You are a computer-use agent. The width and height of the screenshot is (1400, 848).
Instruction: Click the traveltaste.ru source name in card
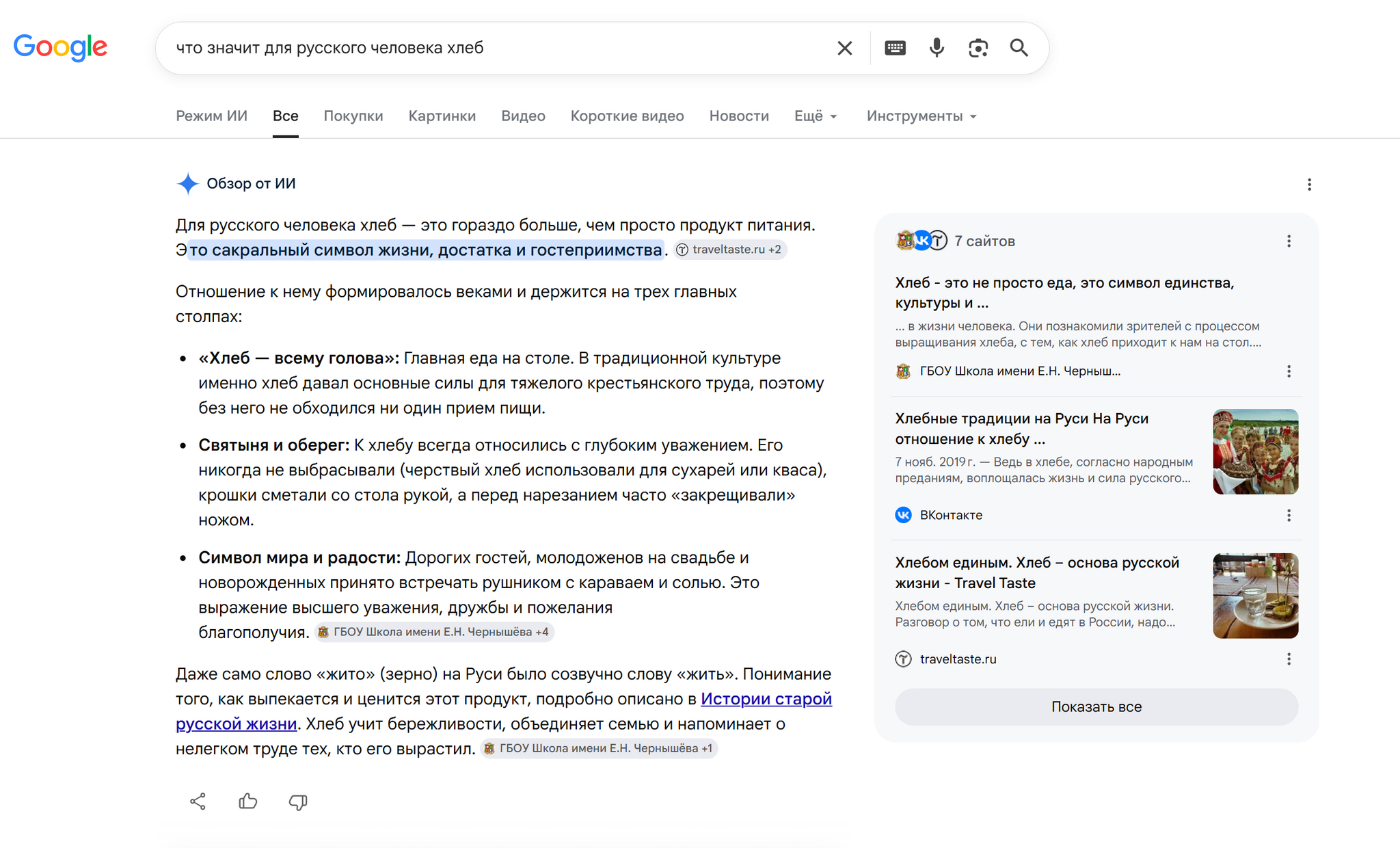(958, 659)
